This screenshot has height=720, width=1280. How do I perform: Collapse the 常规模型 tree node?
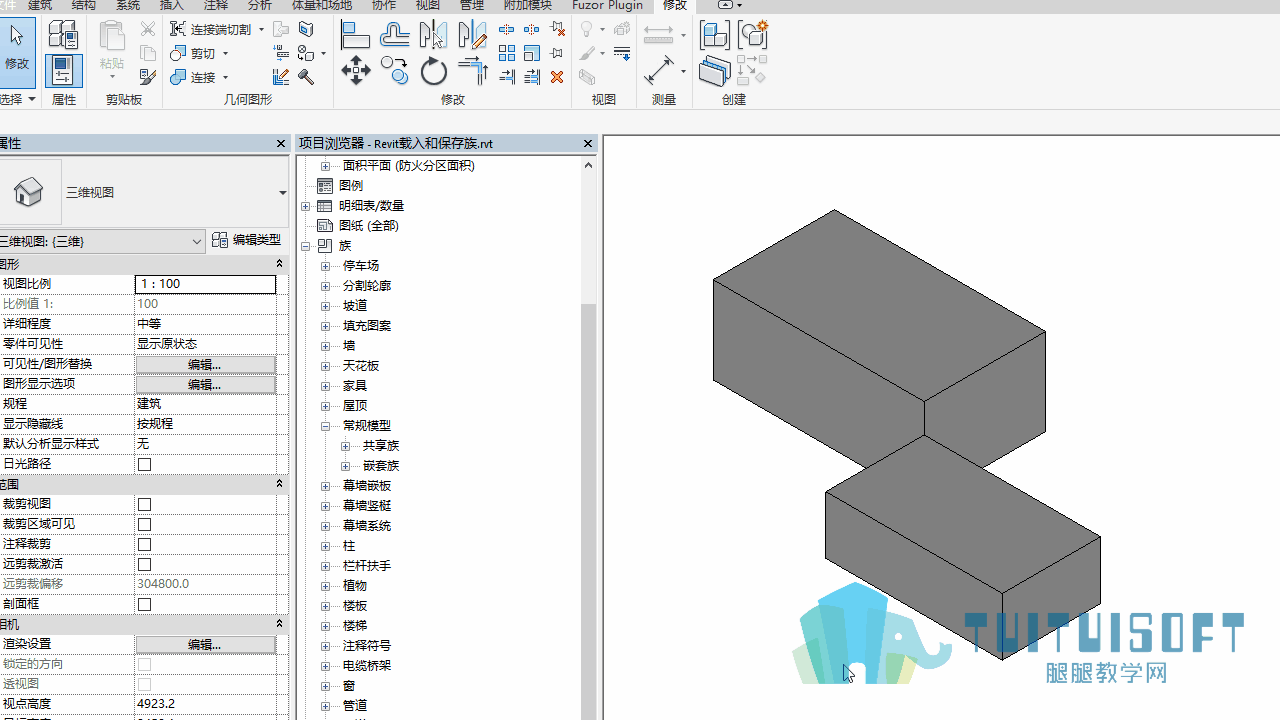point(325,426)
